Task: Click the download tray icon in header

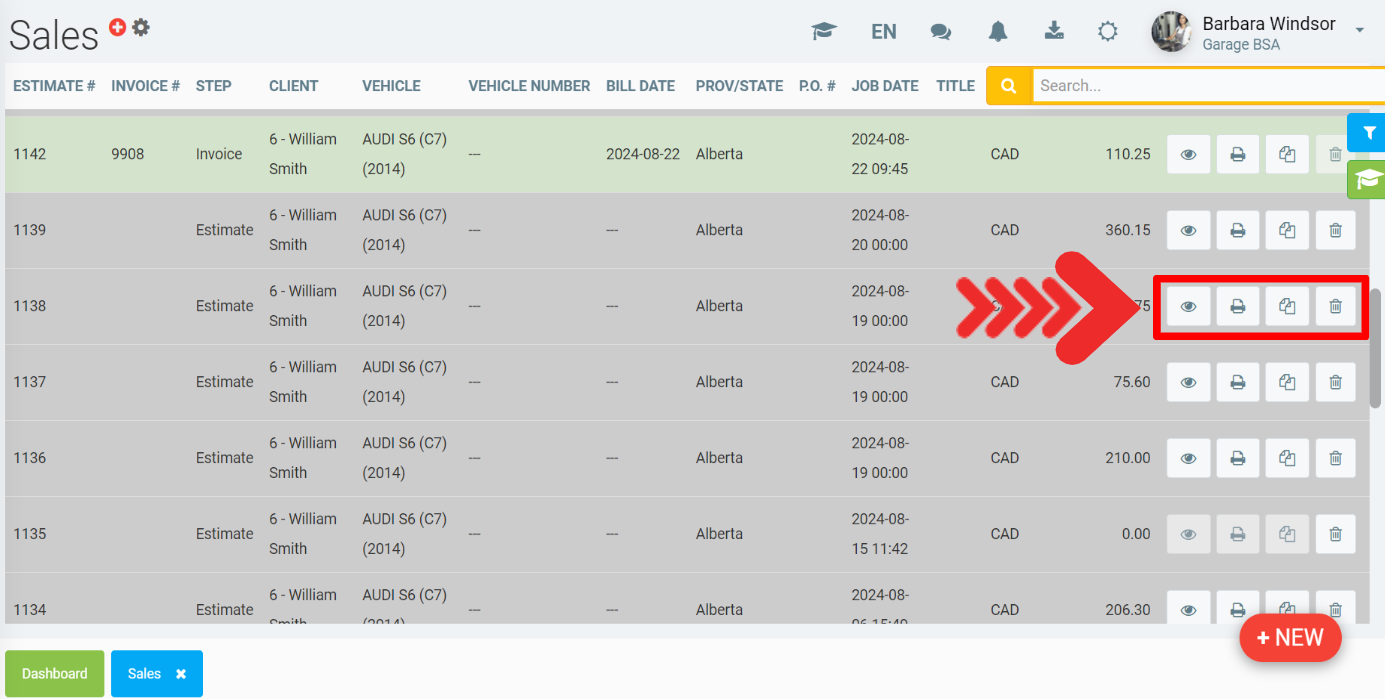Action: click(1054, 31)
